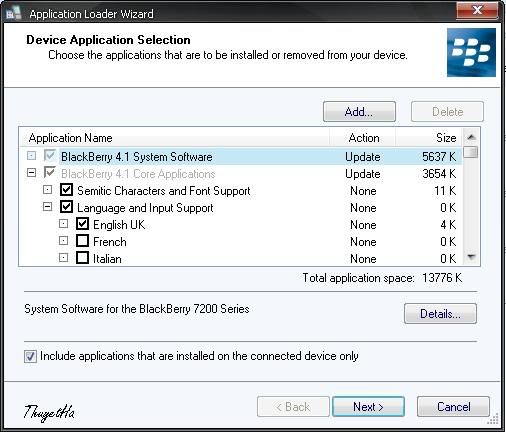Click Update action for Core Applications
This screenshot has height=433, width=506.
pos(363,174)
